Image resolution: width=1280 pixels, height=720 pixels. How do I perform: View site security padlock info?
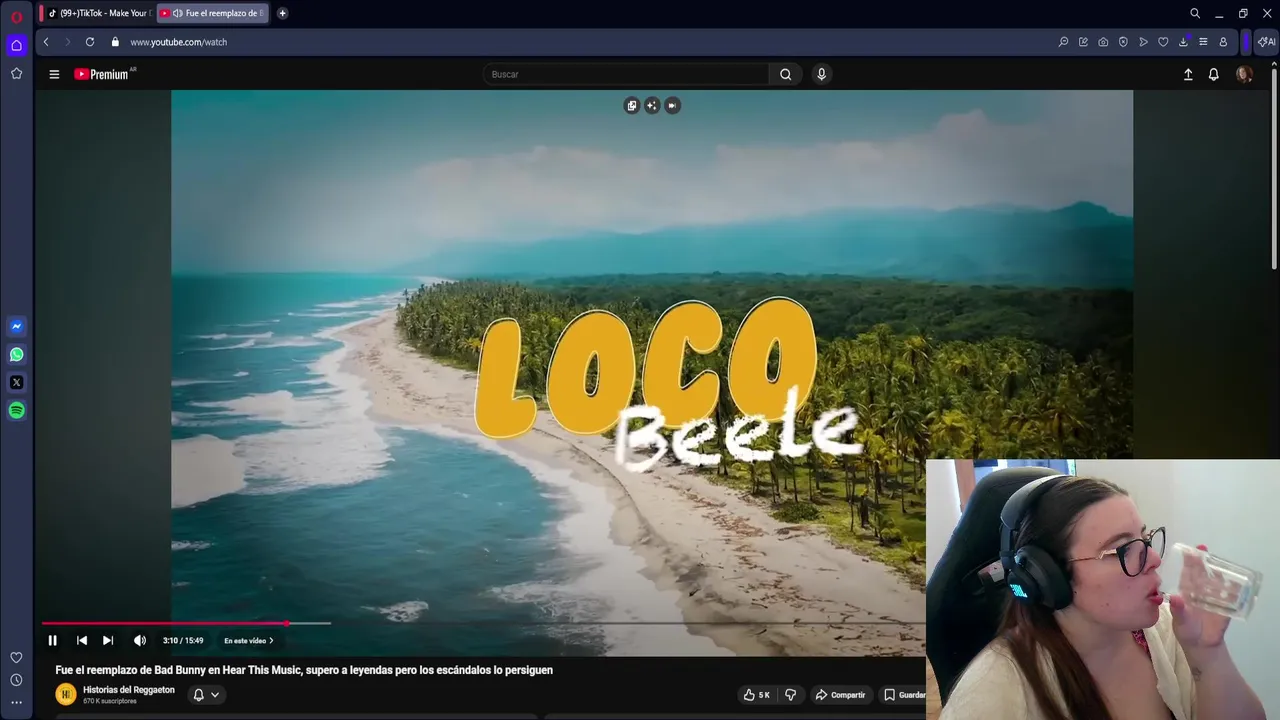(115, 42)
